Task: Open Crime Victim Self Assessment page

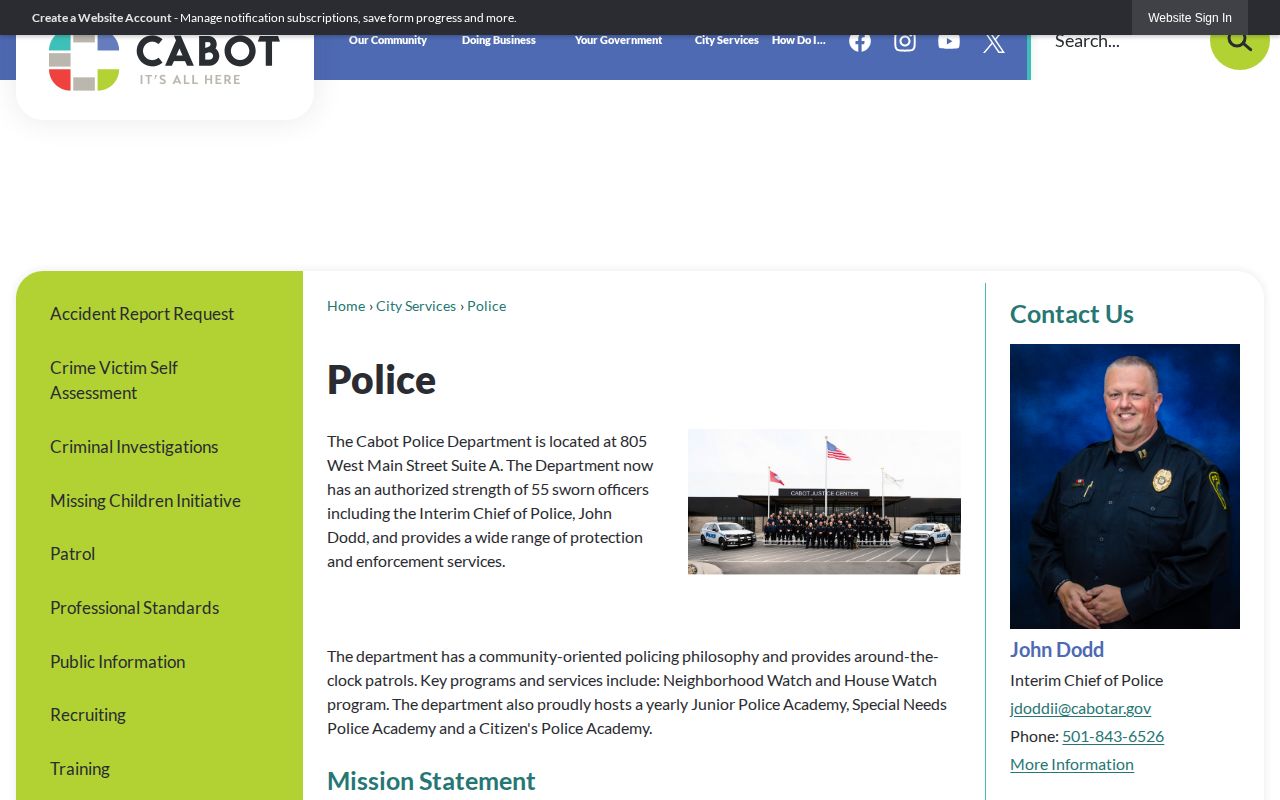Action: click(x=114, y=380)
